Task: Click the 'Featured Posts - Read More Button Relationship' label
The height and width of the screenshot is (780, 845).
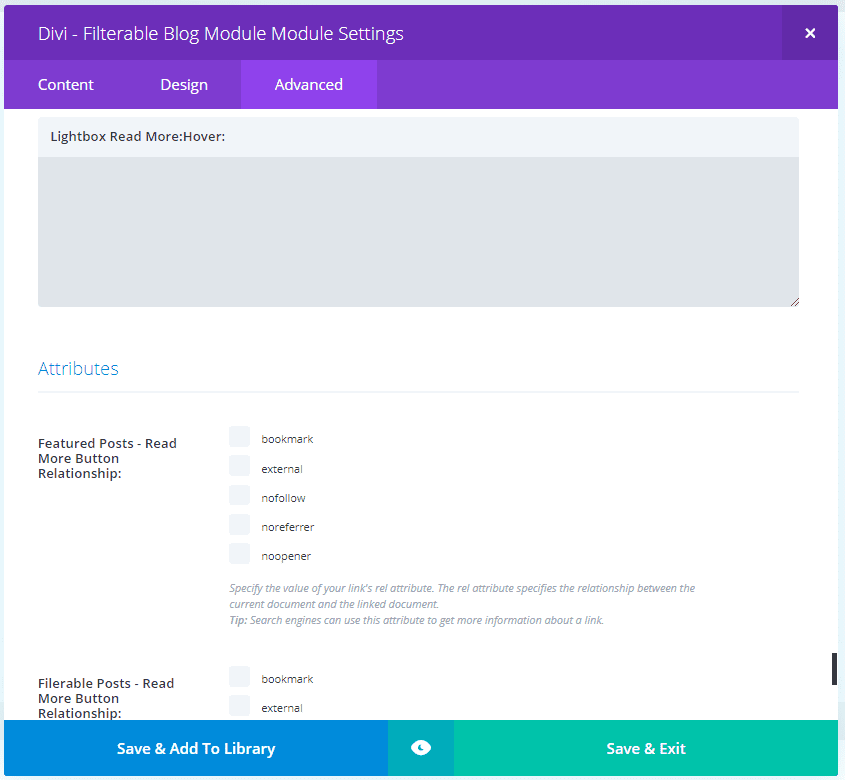Action: [x=107, y=459]
